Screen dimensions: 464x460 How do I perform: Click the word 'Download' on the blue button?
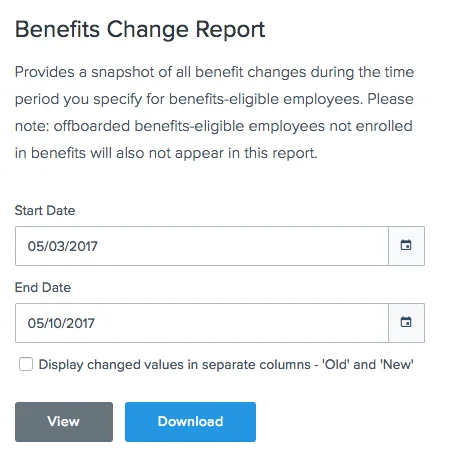click(x=190, y=422)
